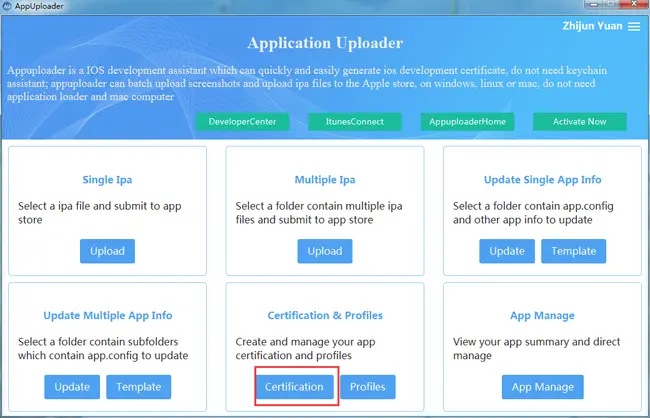This screenshot has width=650, height=418.
Task: Close the AppUploader window
Action: 634,4
